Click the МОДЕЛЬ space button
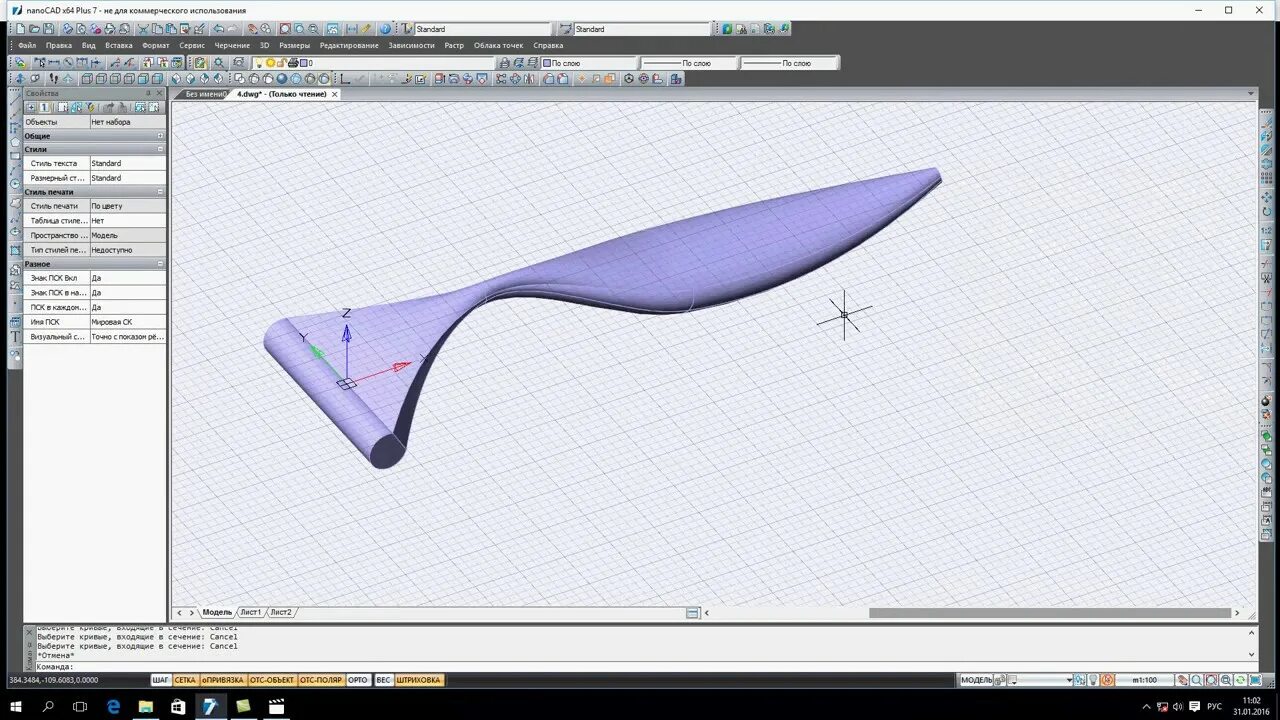Image resolution: width=1280 pixels, height=720 pixels. (x=976, y=680)
